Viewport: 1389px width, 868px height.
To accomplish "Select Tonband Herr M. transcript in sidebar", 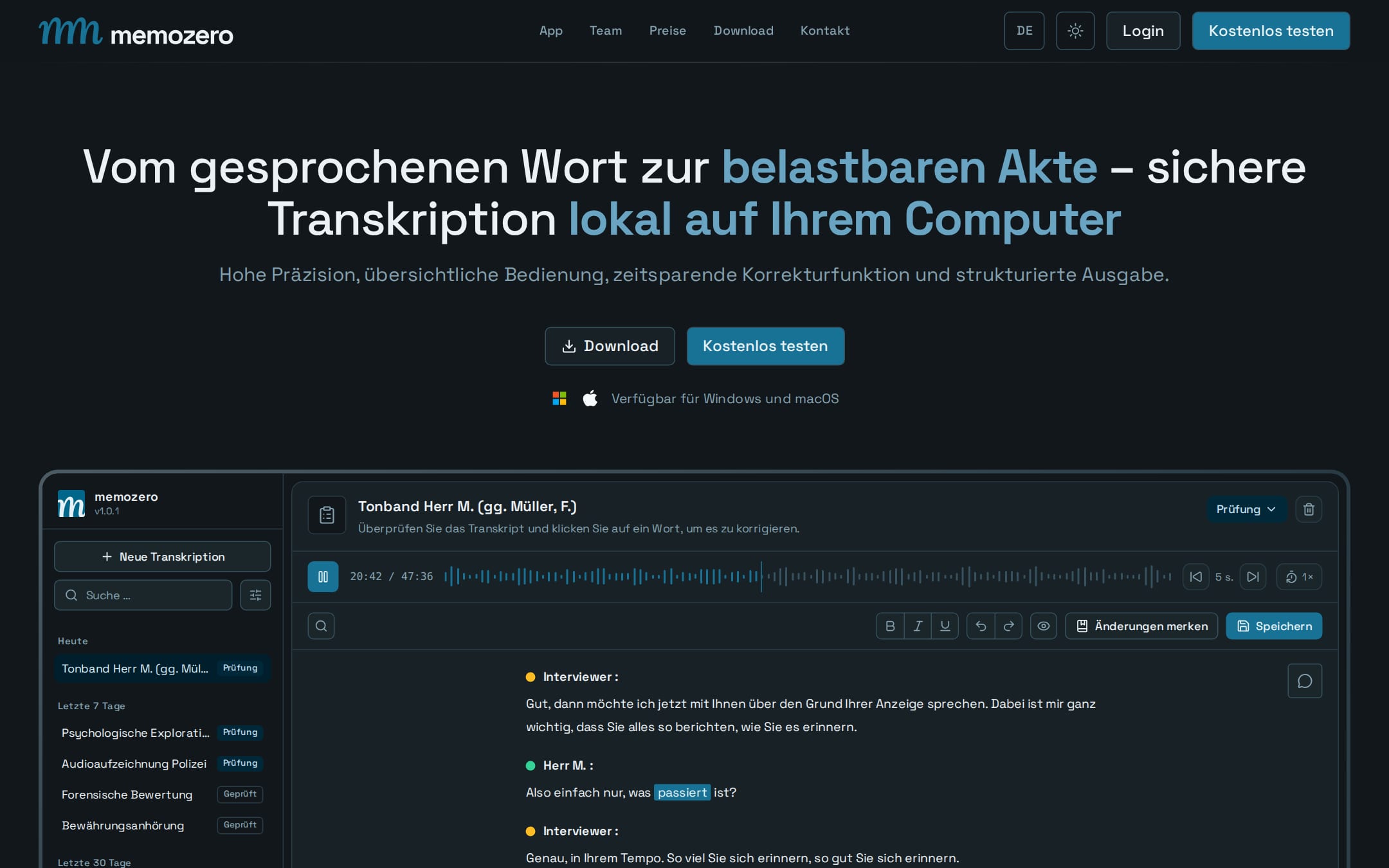I will (163, 668).
